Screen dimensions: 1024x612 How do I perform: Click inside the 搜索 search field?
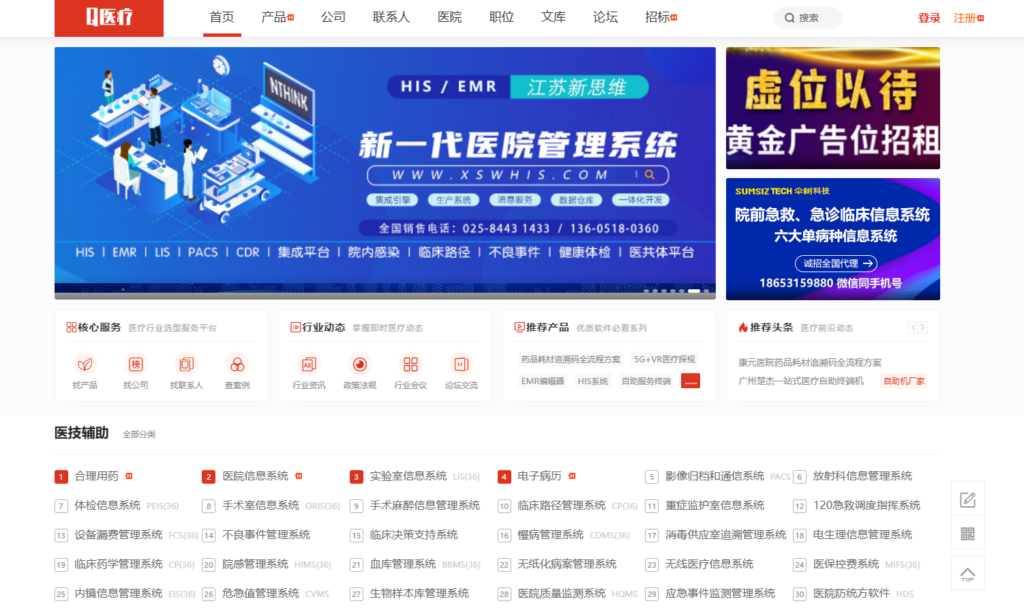[x=807, y=17]
